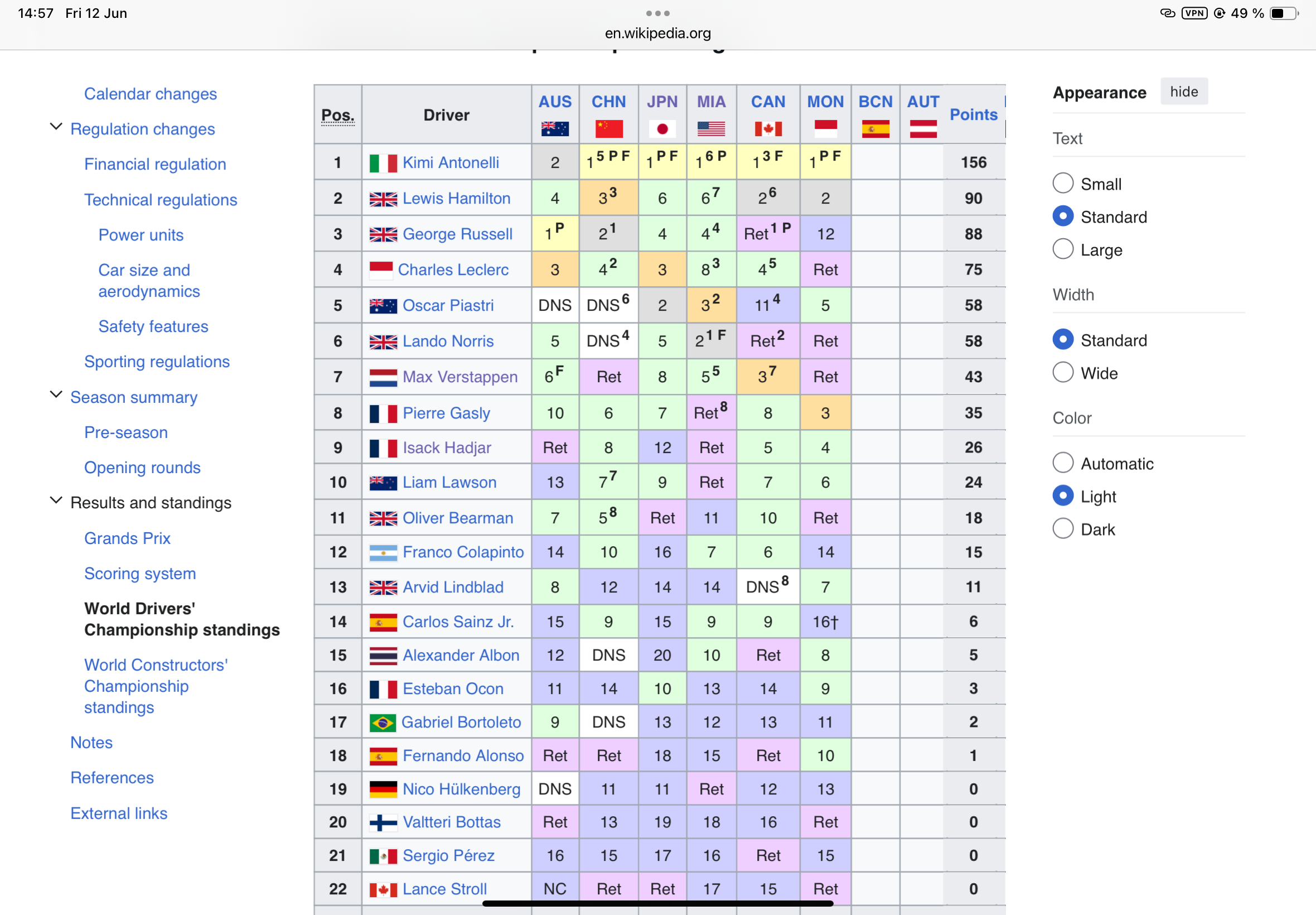The image size is (1316, 915).
Task: Collapse the Season summary section
Action: click(56, 395)
